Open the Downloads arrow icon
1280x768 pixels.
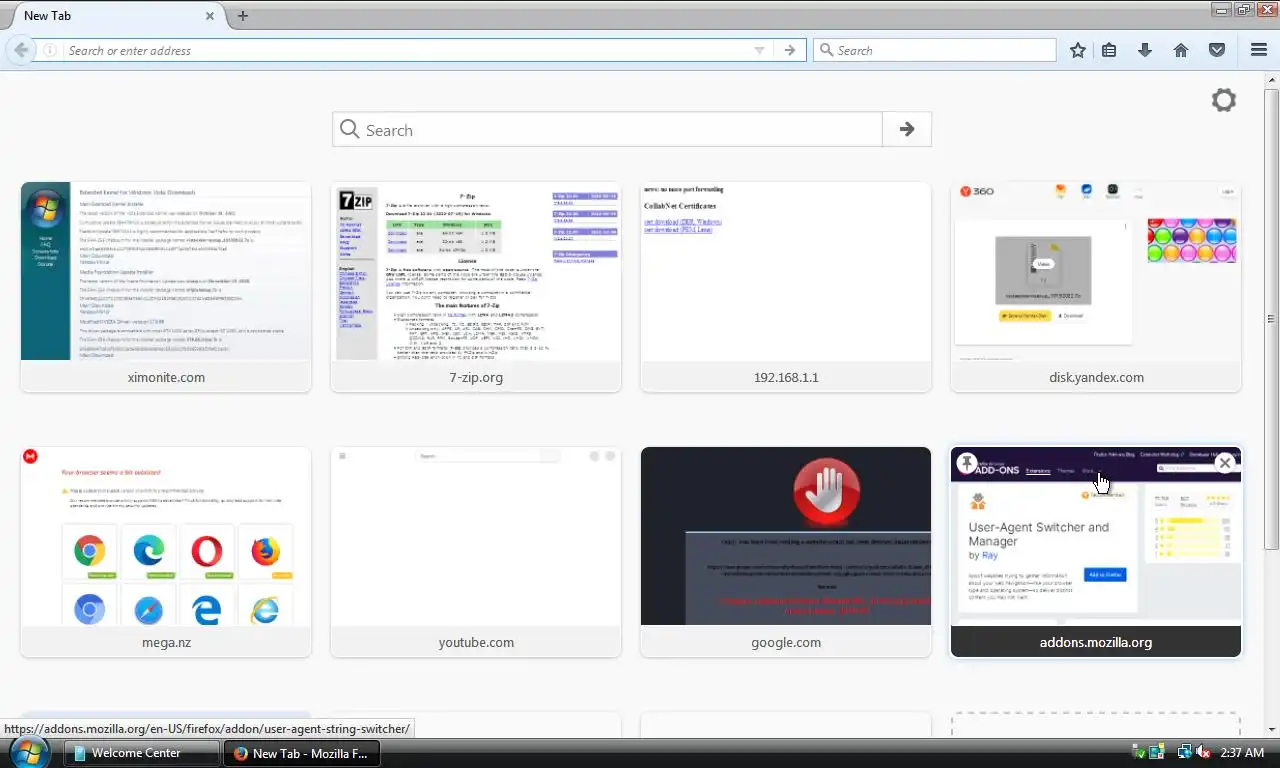1145,50
